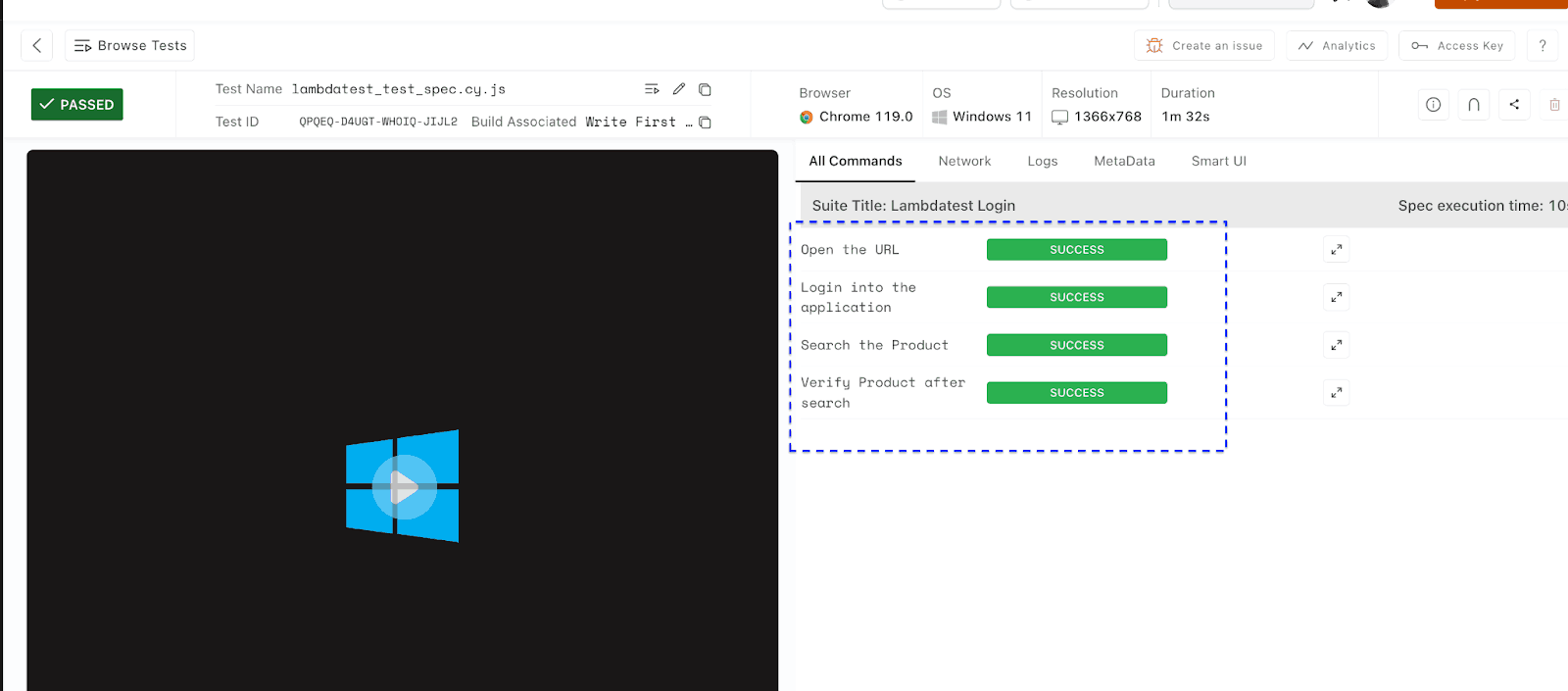
Task: Click the 1366x768 resolution value
Action: click(1107, 117)
